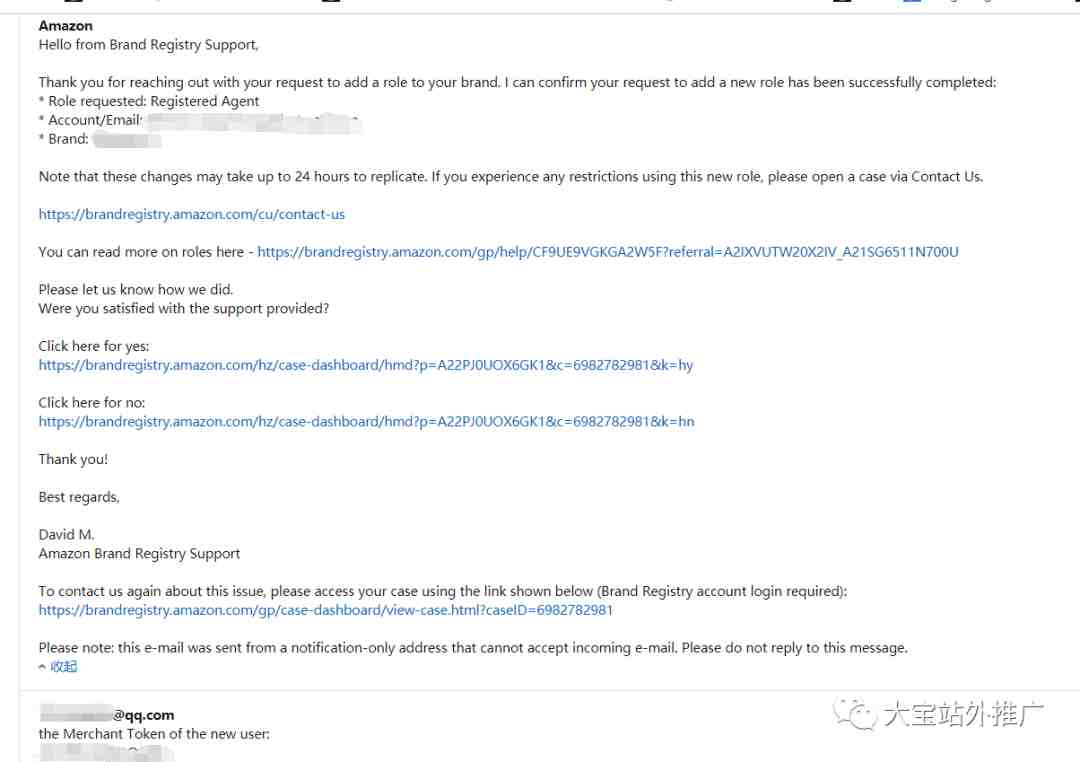
Task: Click the Amazon Brand Registry Support signature line
Action: (x=139, y=554)
